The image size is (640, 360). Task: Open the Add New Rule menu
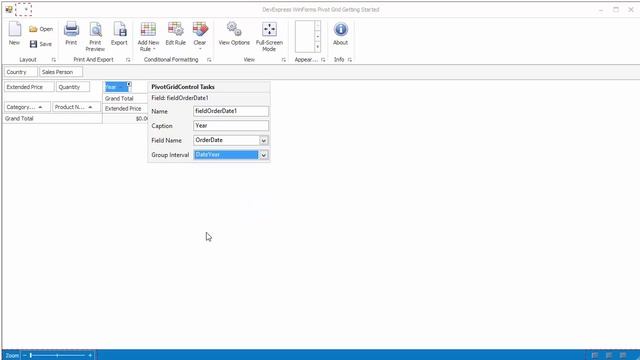[148, 37]
